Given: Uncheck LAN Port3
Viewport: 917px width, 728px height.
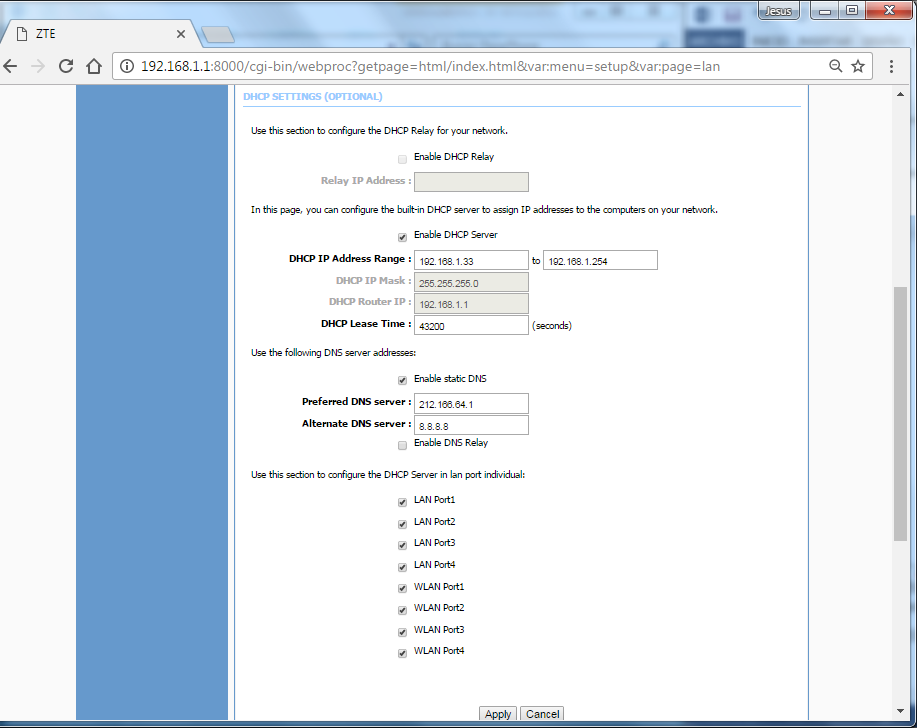Looking at the screenshot, I should click(402, 545).
